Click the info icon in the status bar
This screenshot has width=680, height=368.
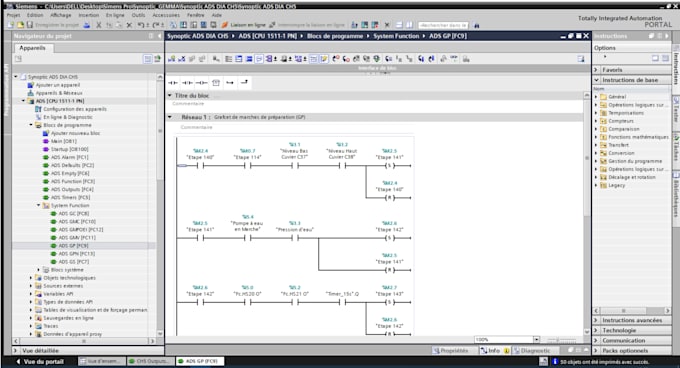click(555, 361)
